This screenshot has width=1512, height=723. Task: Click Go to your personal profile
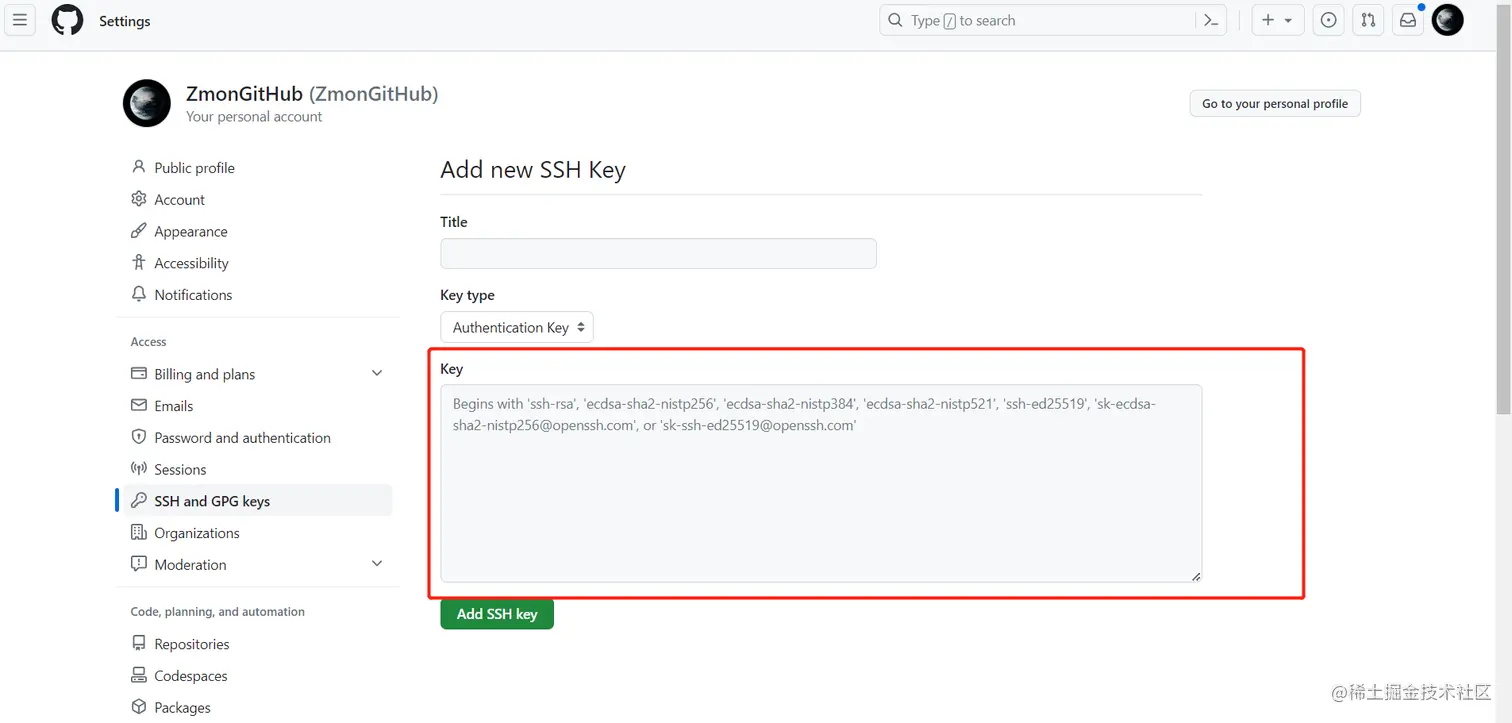(1275, 103)
